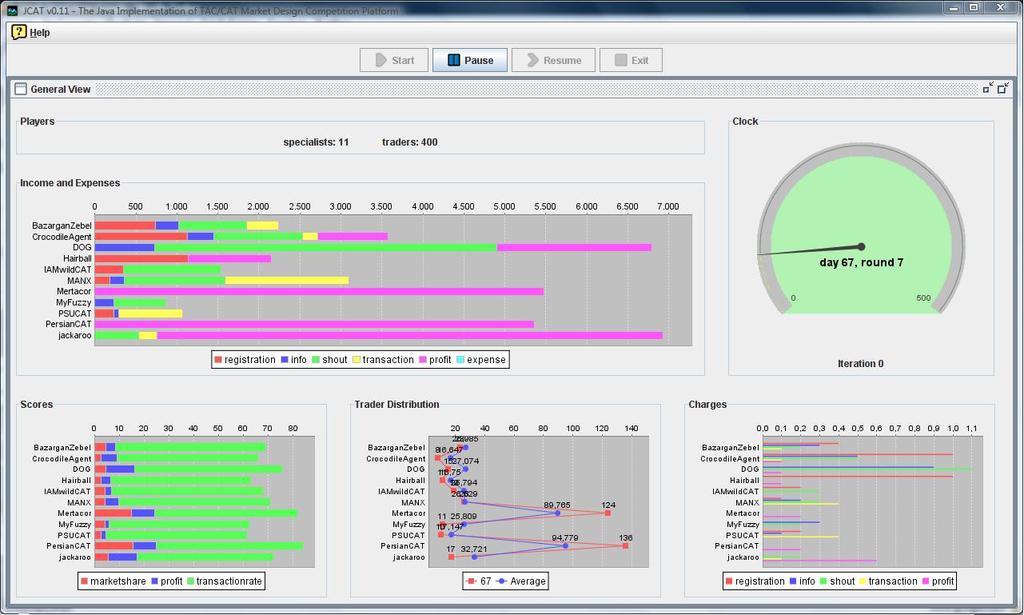The image size is (1024, 615).
Task: Click shout swatch in Income legend
Action: click(315, 360)
